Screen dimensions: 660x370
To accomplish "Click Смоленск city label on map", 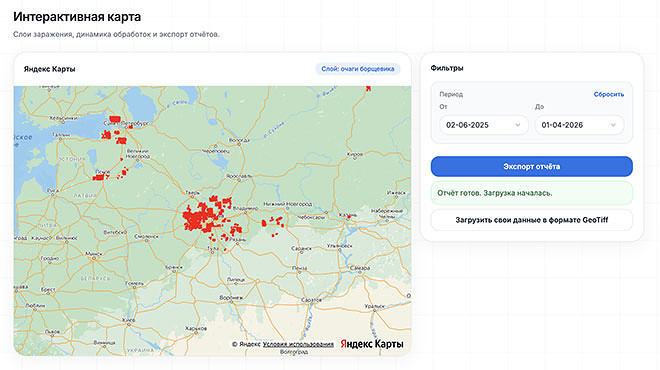I will coord(146,237).
